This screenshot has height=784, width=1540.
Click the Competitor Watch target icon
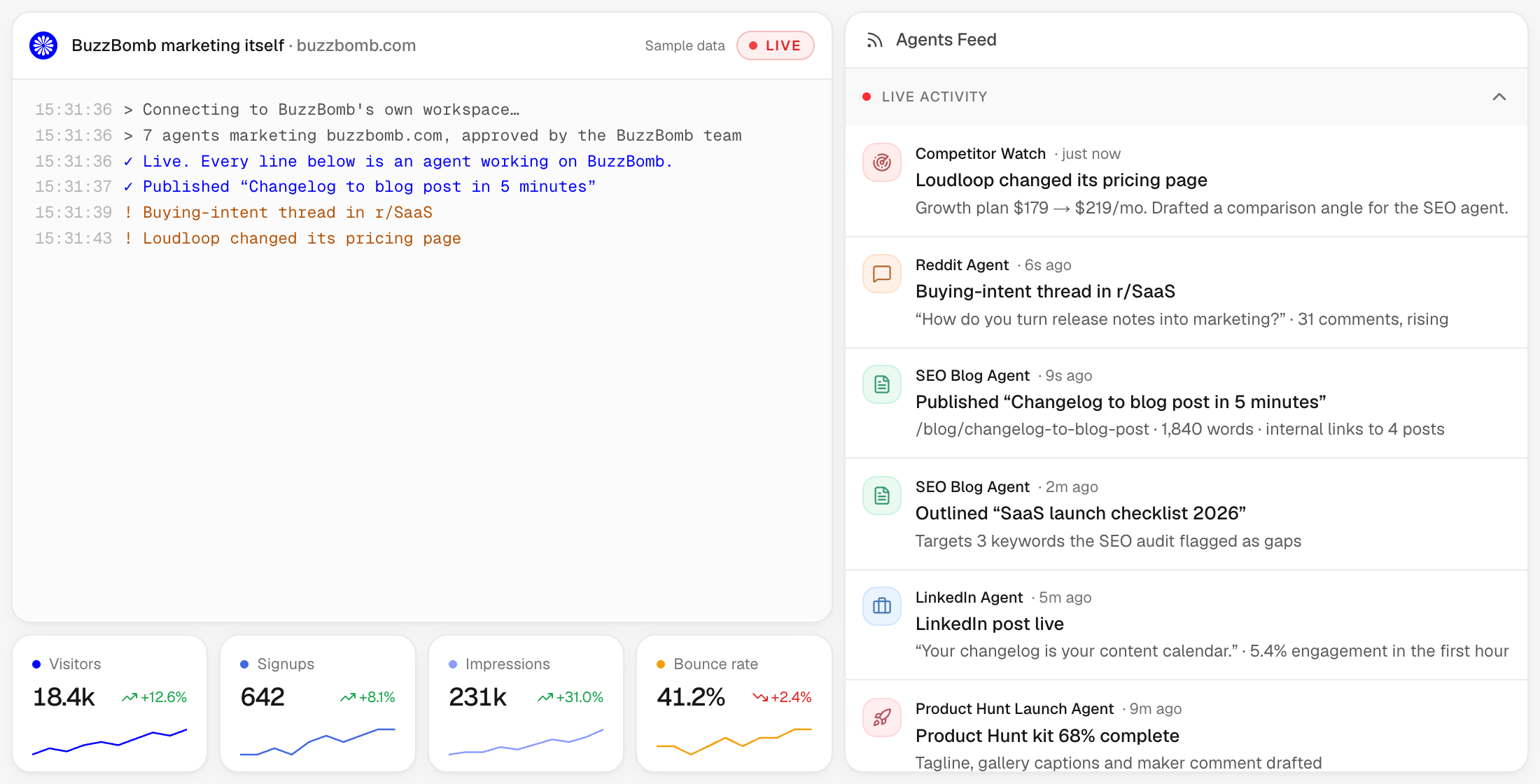(882, 162)
